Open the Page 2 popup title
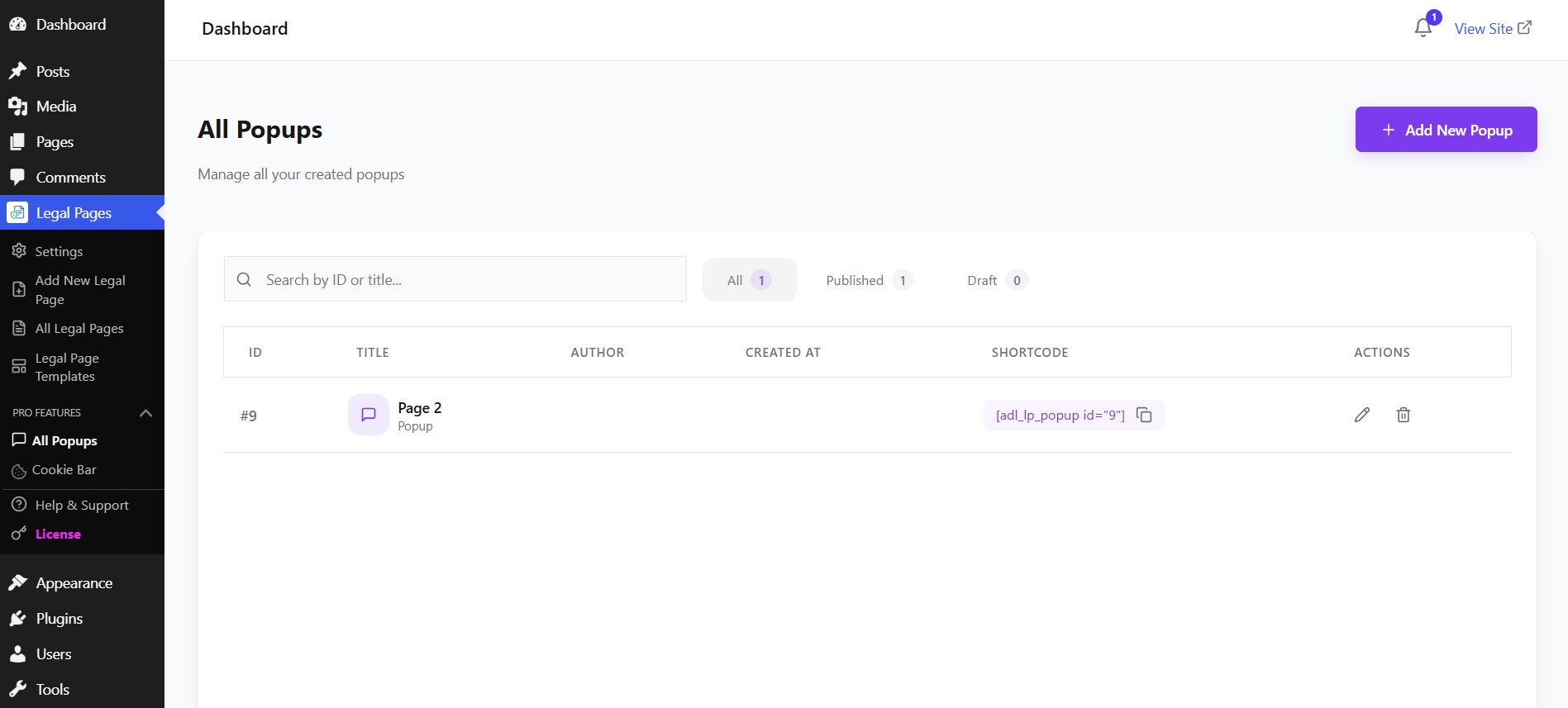1568x708 pixels. tap(420, 408)
